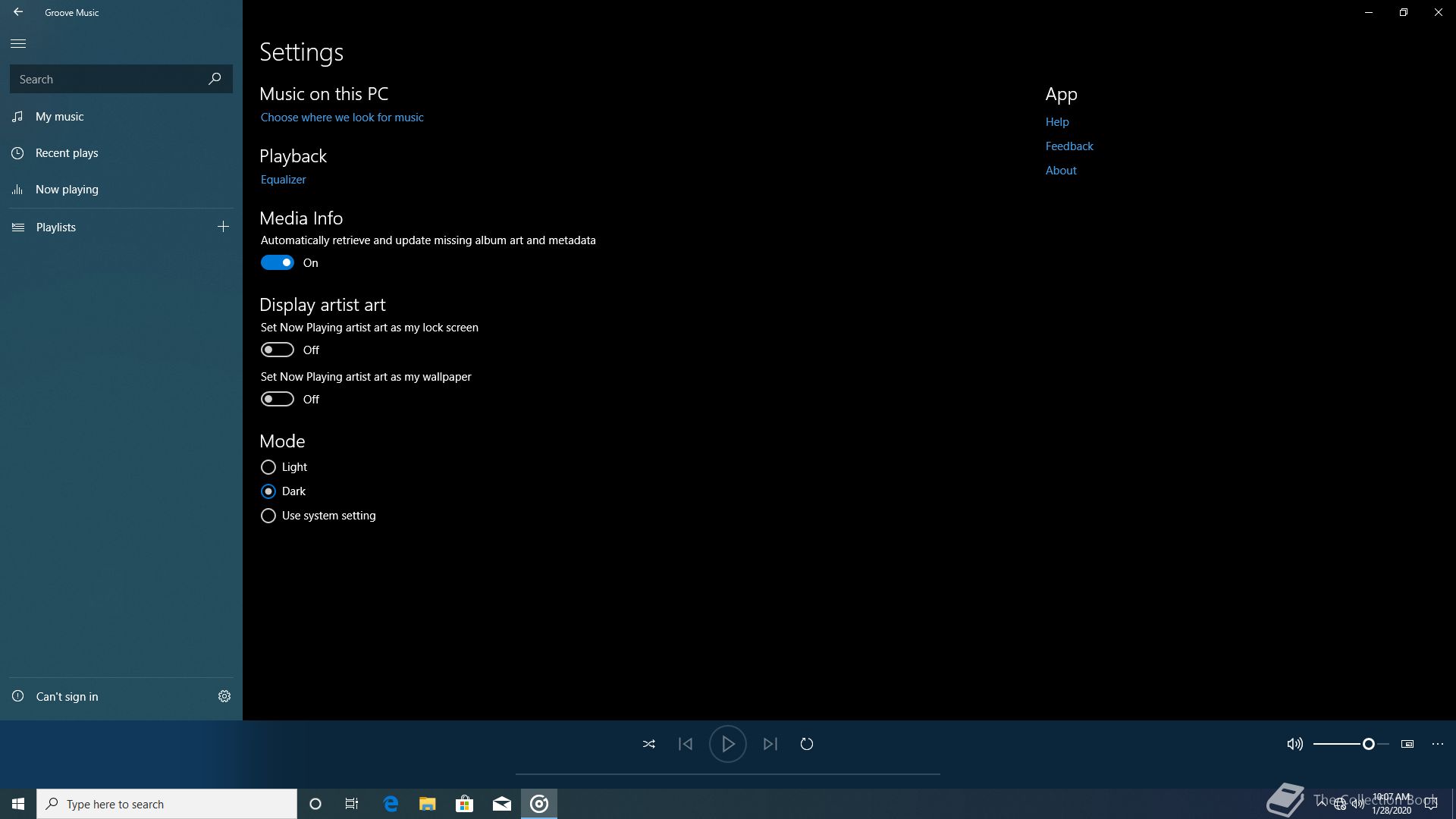Go to My music
The height and width of the screenshot is (819, 1456).
point(121,117)
